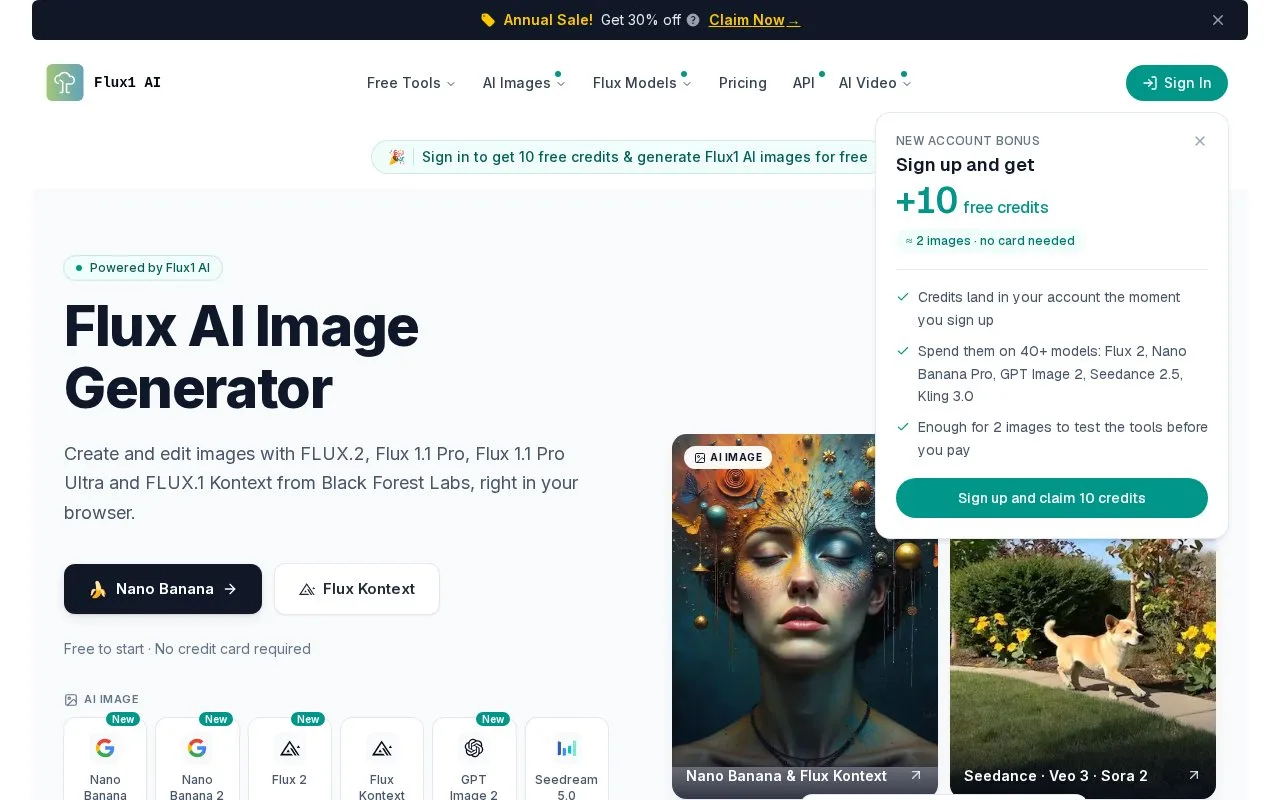Click the banana emoji on Nano Banana button
The height and width of the screenshot is (800, 1280).
[x=98, y=589]
